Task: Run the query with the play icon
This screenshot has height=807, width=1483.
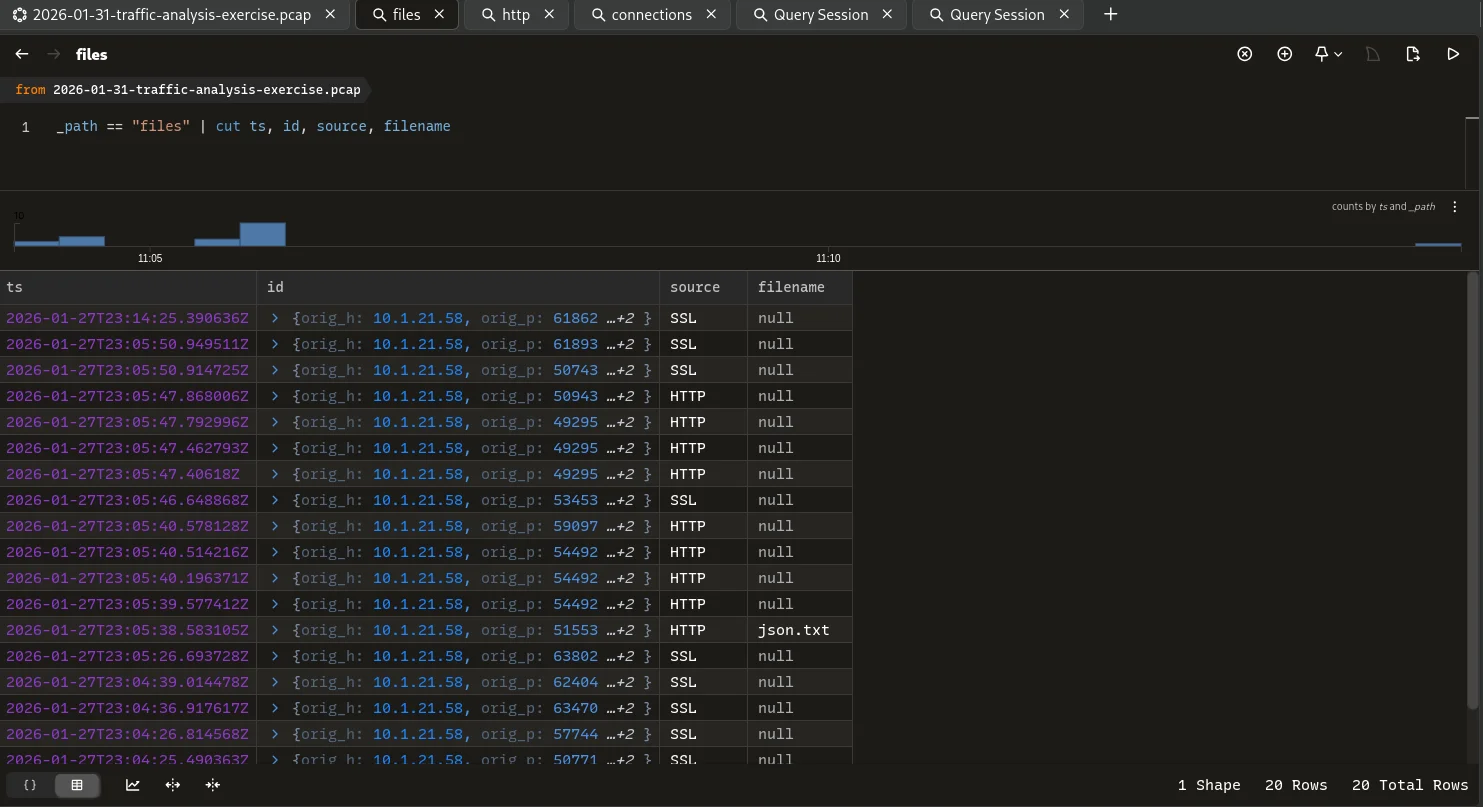Action: [x=1453, y=54]
